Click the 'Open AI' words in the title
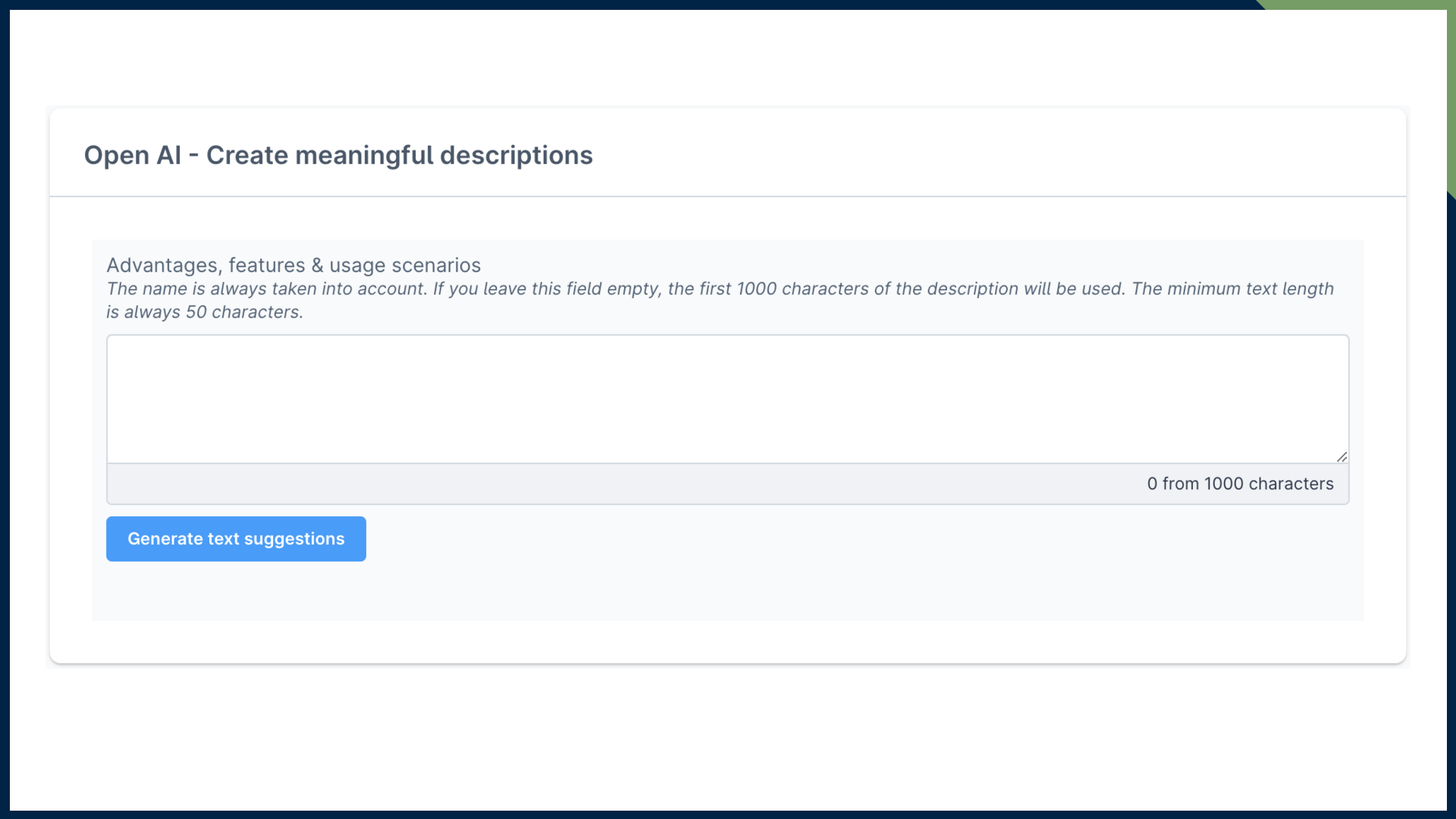This screenshot has width=1456, height=819. [132, 155]
